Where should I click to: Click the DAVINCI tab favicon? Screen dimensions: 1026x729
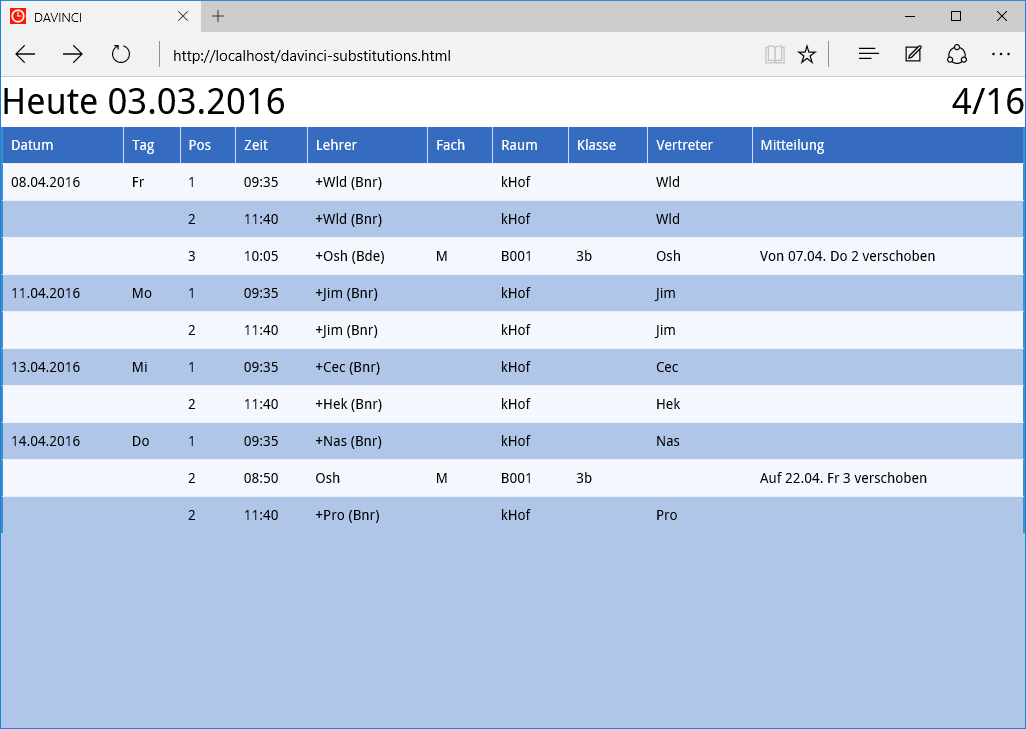click(17, 16)
